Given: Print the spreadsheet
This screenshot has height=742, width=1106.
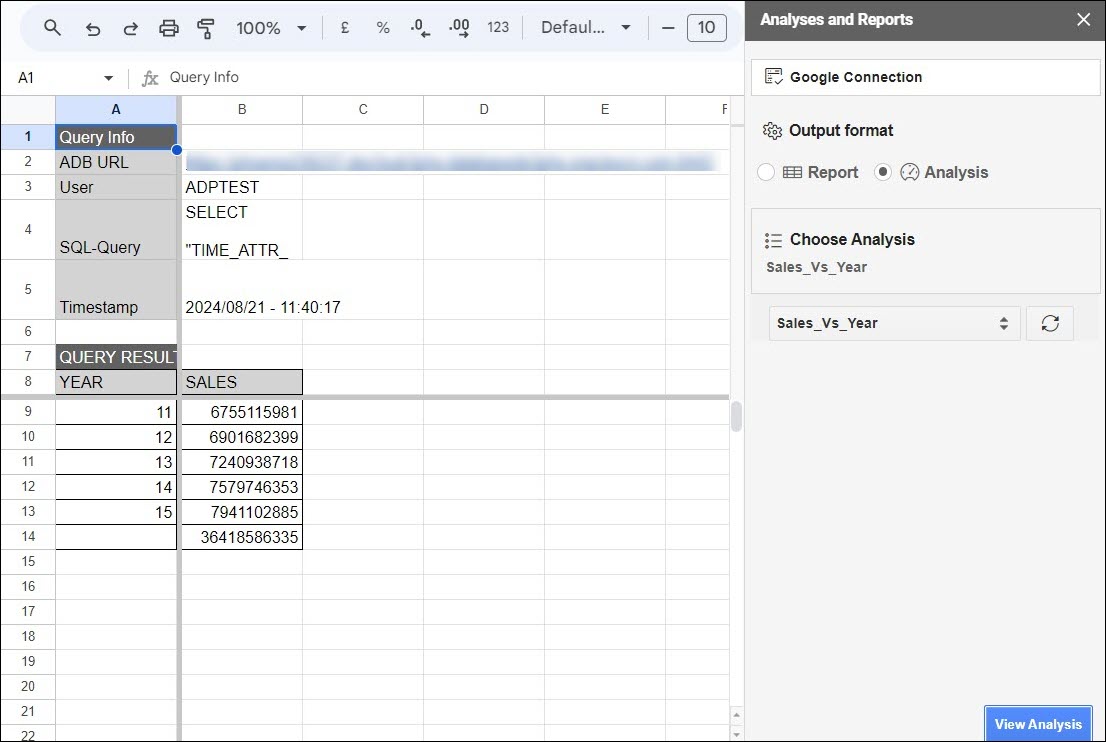Looking at the screenshot, I should [x=169, y=28].
